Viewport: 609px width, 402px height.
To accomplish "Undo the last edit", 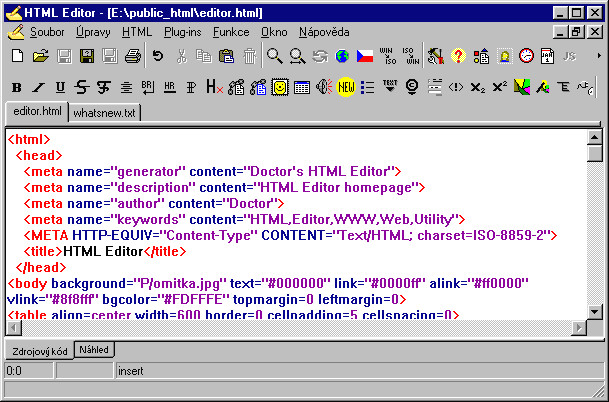I will tap(158, 56).
